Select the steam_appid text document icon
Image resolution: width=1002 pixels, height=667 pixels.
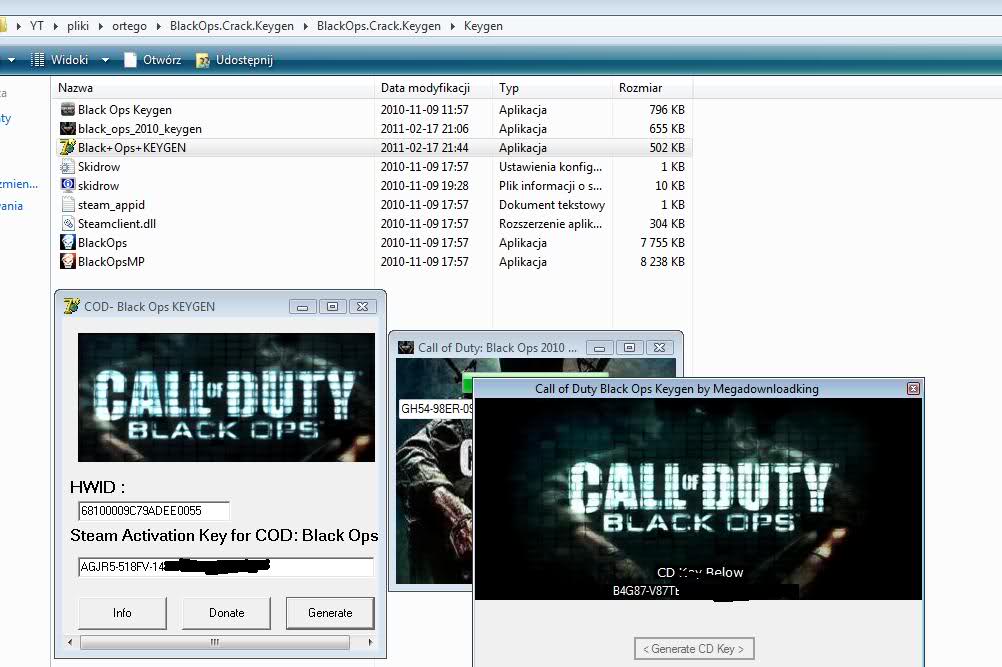(68, 204)
